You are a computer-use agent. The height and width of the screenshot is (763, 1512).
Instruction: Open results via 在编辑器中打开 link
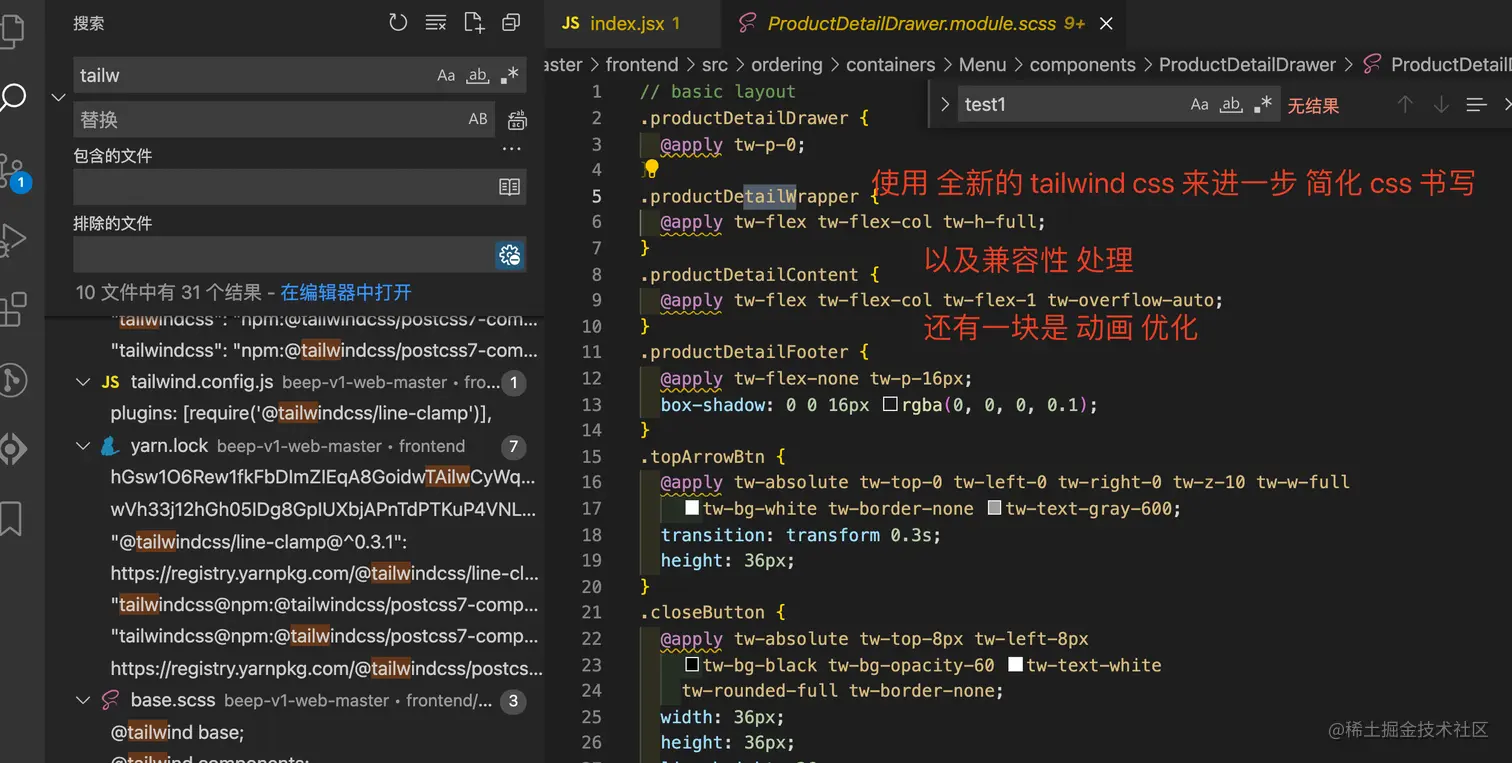346,292
